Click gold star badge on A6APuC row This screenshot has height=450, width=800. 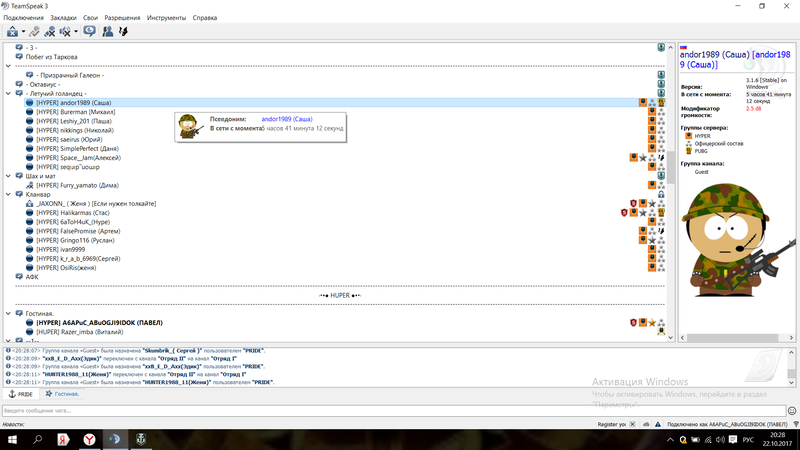652,322
